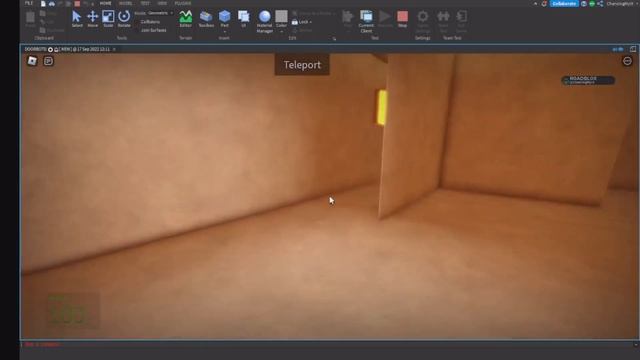This screenshot has height=360, width=640.
Task: Expand the Edit group launcher arrow
Action: pyautogui.click(x=334, y=39)
